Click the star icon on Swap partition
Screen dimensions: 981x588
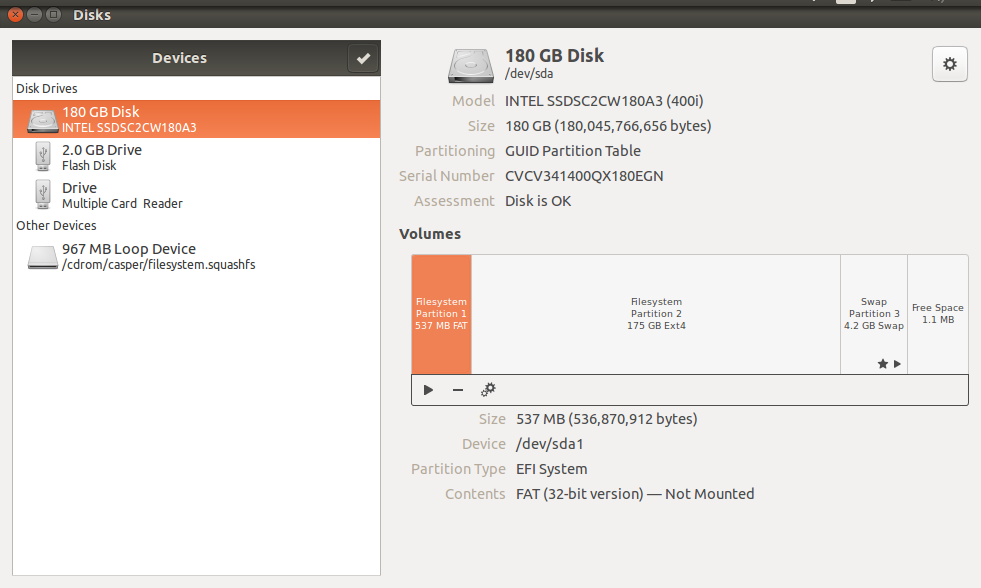pyautogui.click(x=883, y=364)
